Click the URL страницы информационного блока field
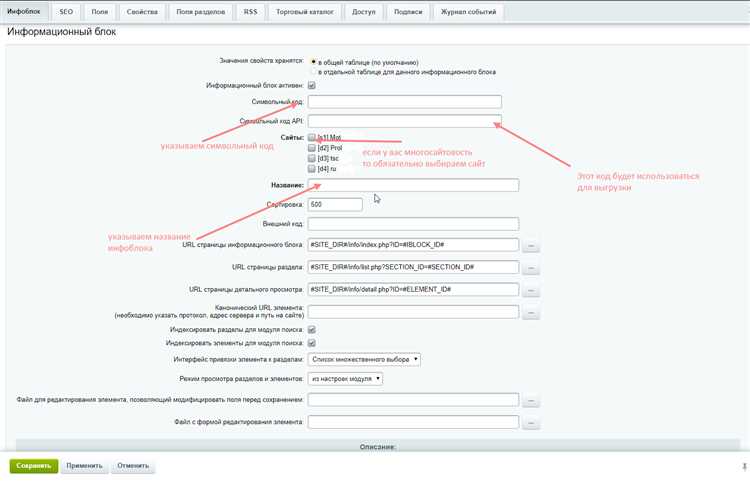The width and height of the screenshot is (750, 481). (413, 245)
